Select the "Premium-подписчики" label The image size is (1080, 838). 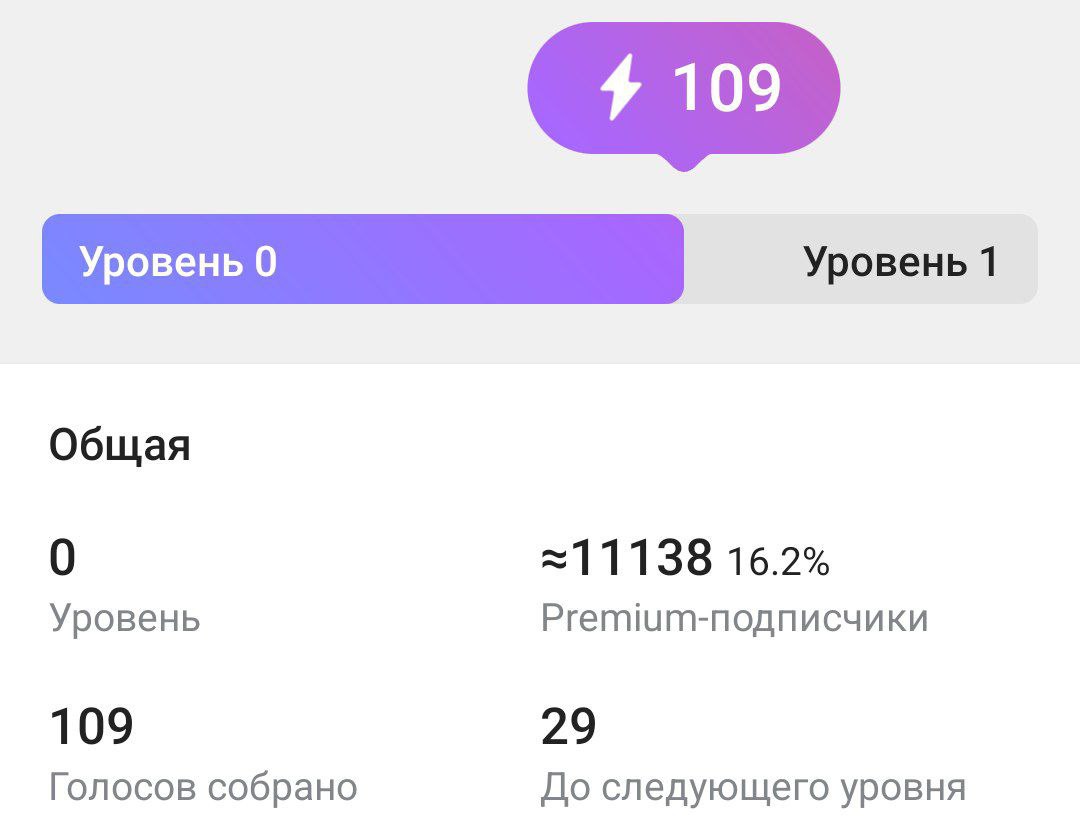click(734, 619)
